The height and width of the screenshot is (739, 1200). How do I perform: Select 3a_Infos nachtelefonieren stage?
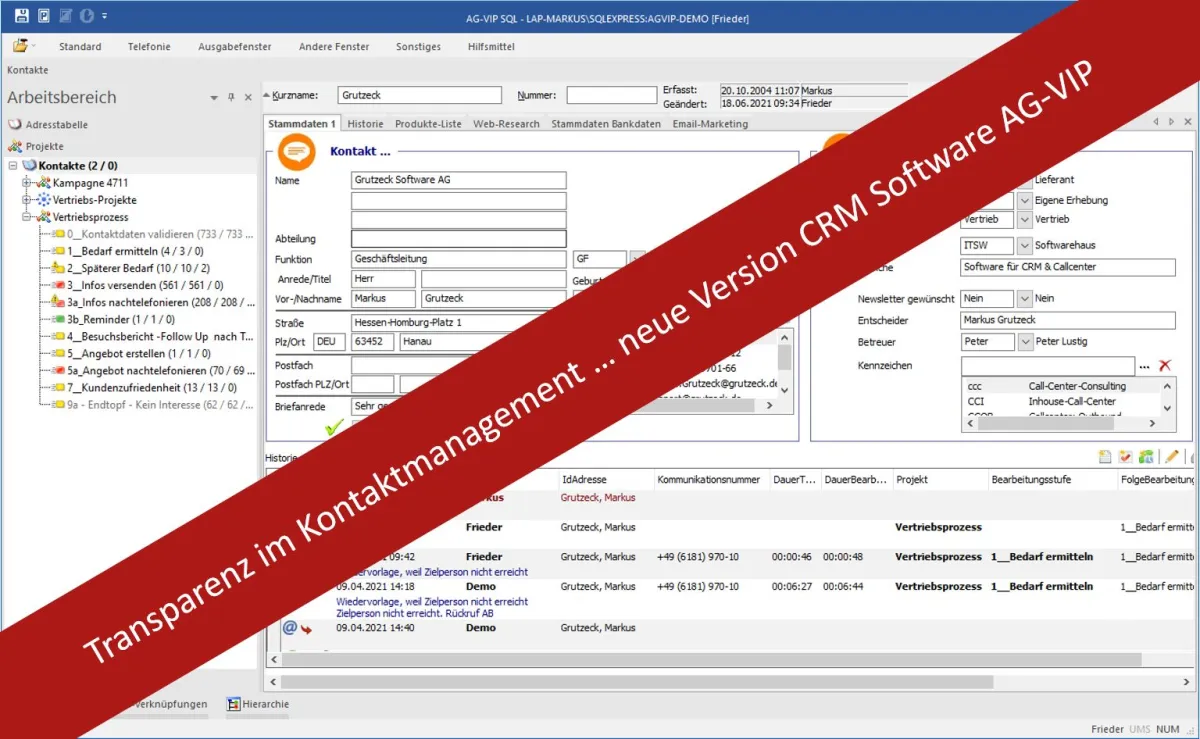tap(160, 302)
